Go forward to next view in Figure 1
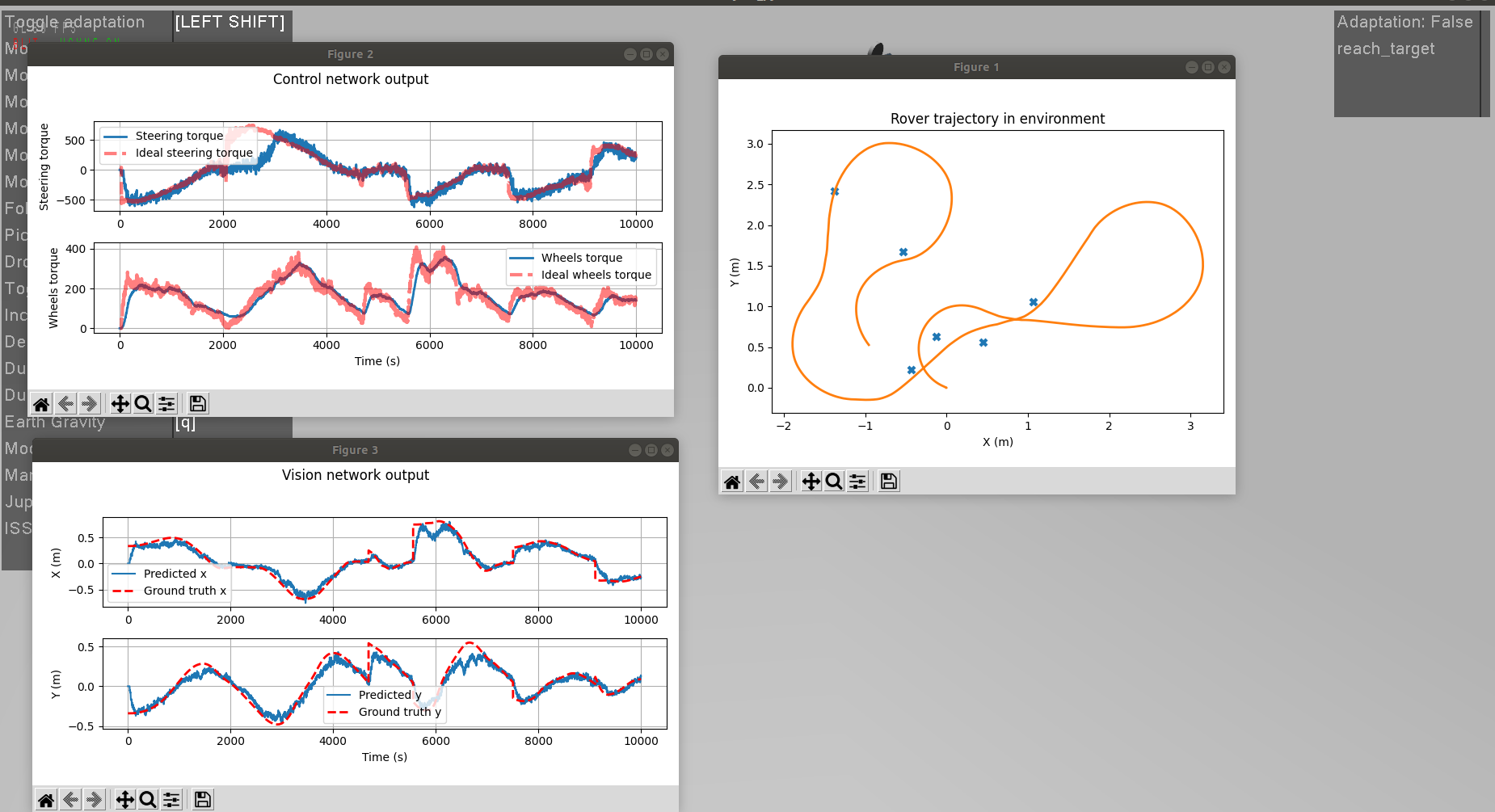Image resolution: width=1495 pixels, height=812 pixels. click(781, 482)
